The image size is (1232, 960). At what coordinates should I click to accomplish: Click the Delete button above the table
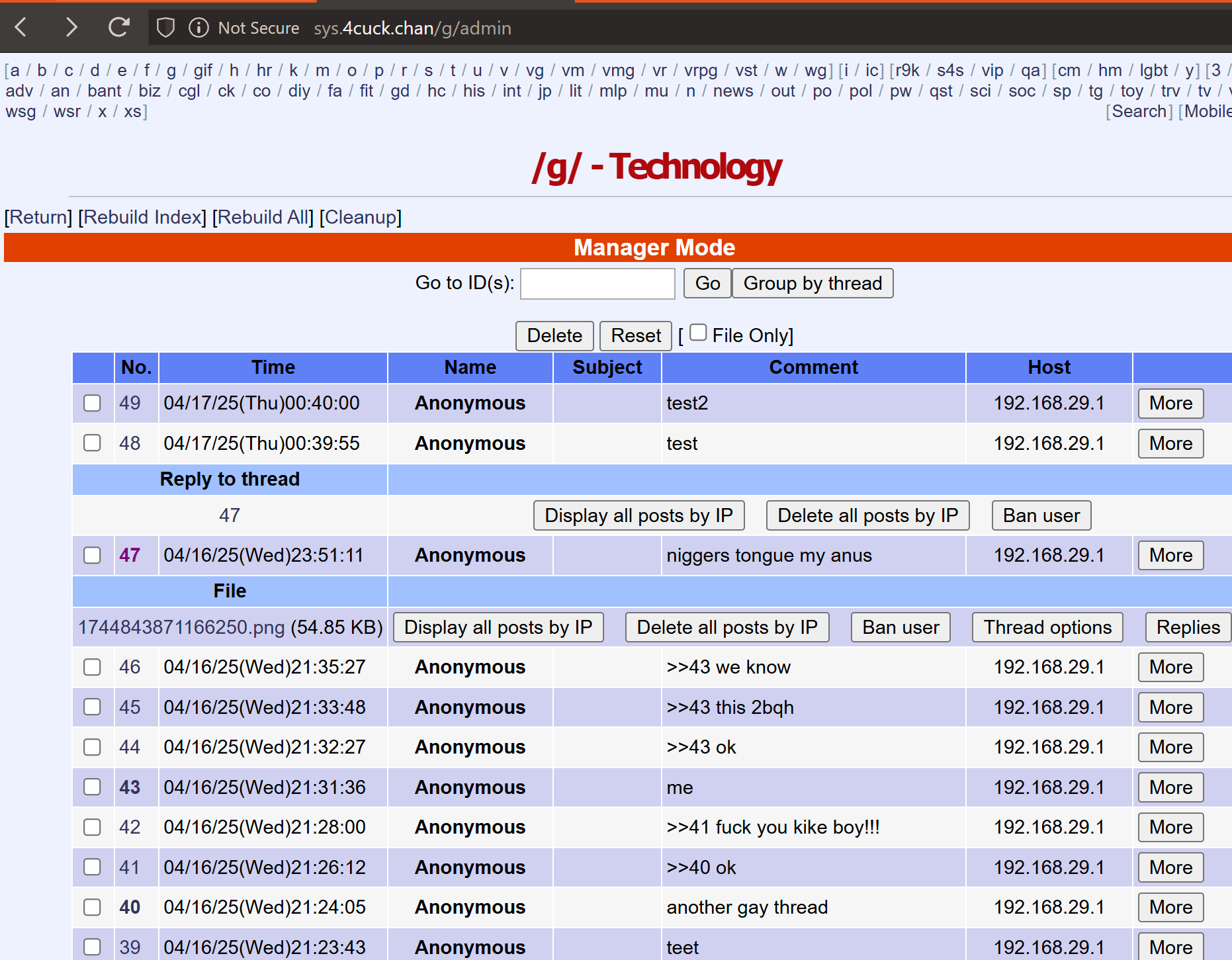coord(554,335)
